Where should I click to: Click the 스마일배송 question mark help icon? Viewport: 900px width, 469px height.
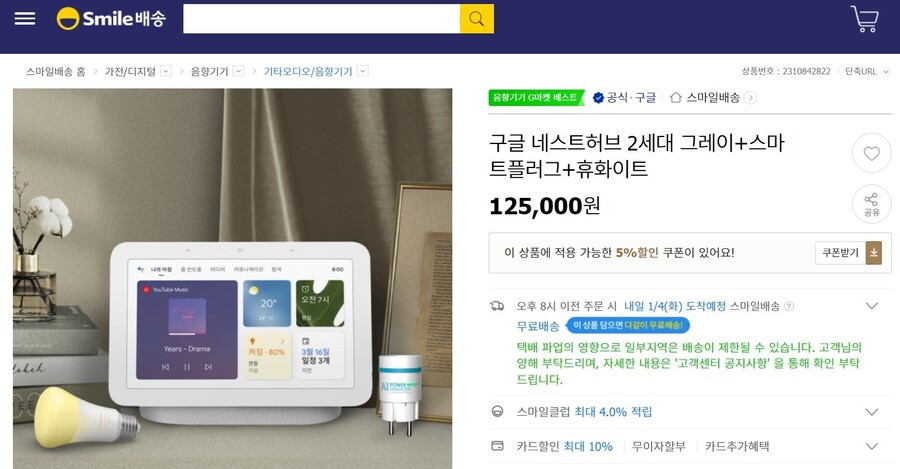pos(789,307)
